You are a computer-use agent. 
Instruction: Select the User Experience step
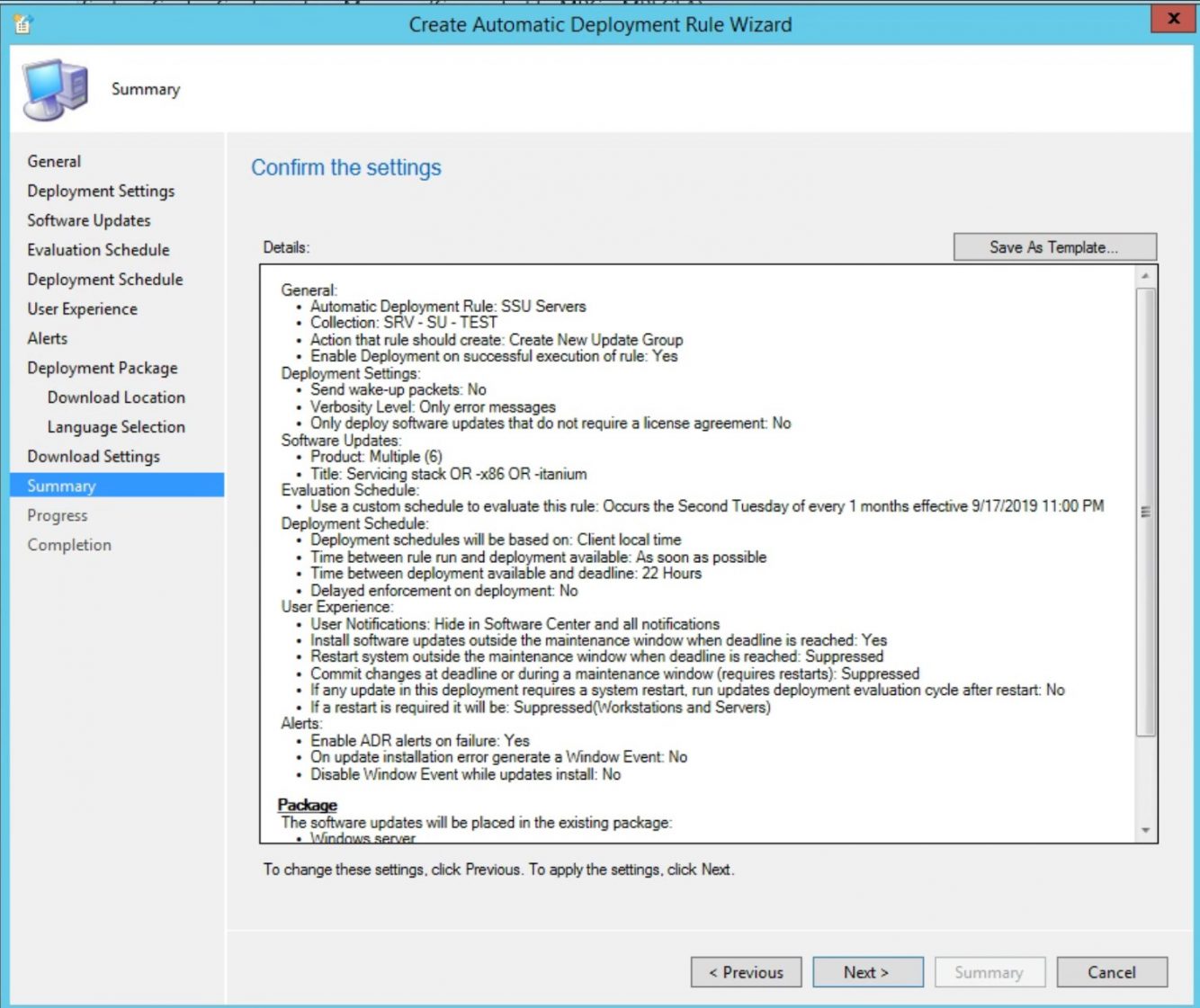pyautogui.click(x=83, y=308)
